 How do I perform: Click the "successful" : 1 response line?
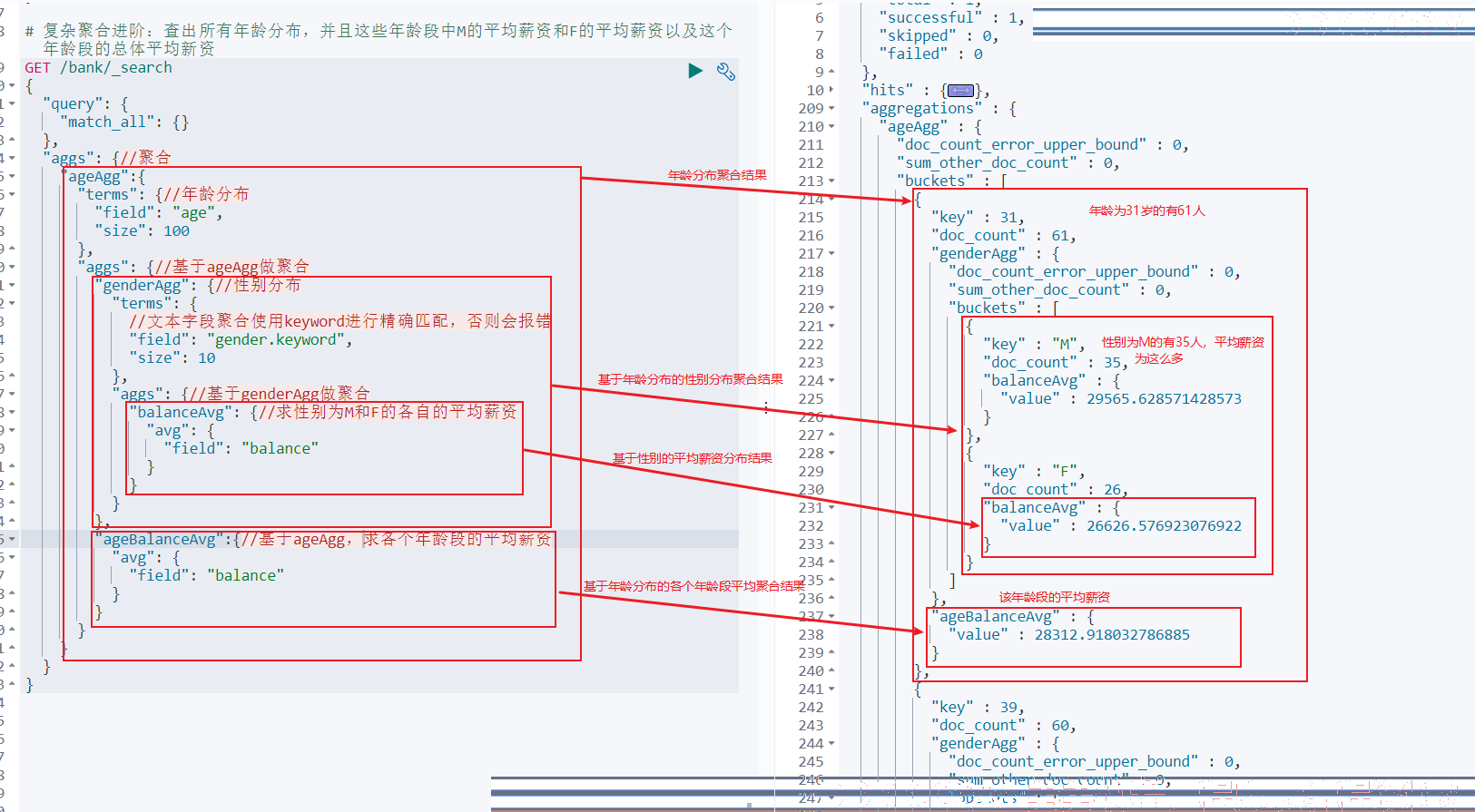click(951, 17)
